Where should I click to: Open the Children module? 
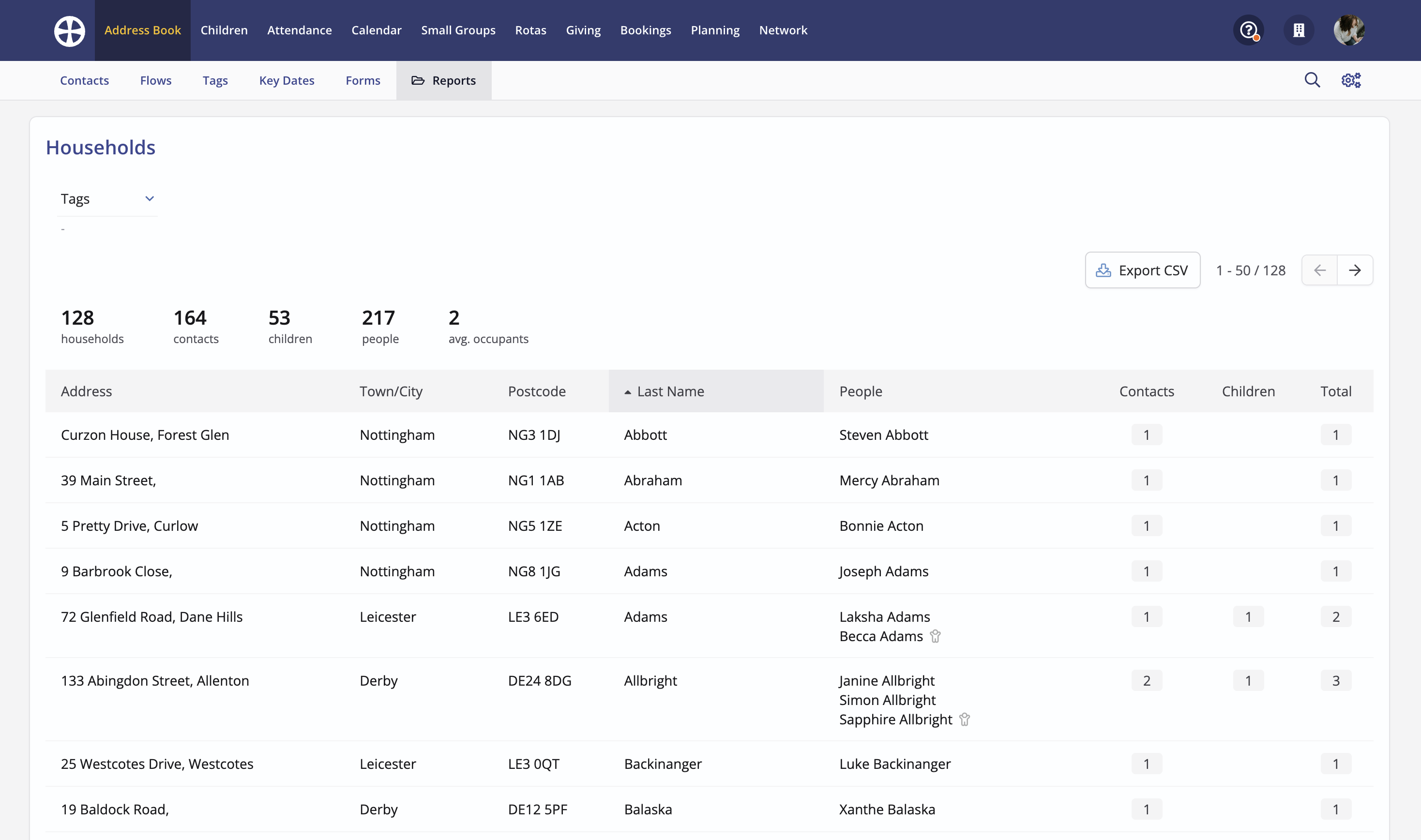(224, 30)
